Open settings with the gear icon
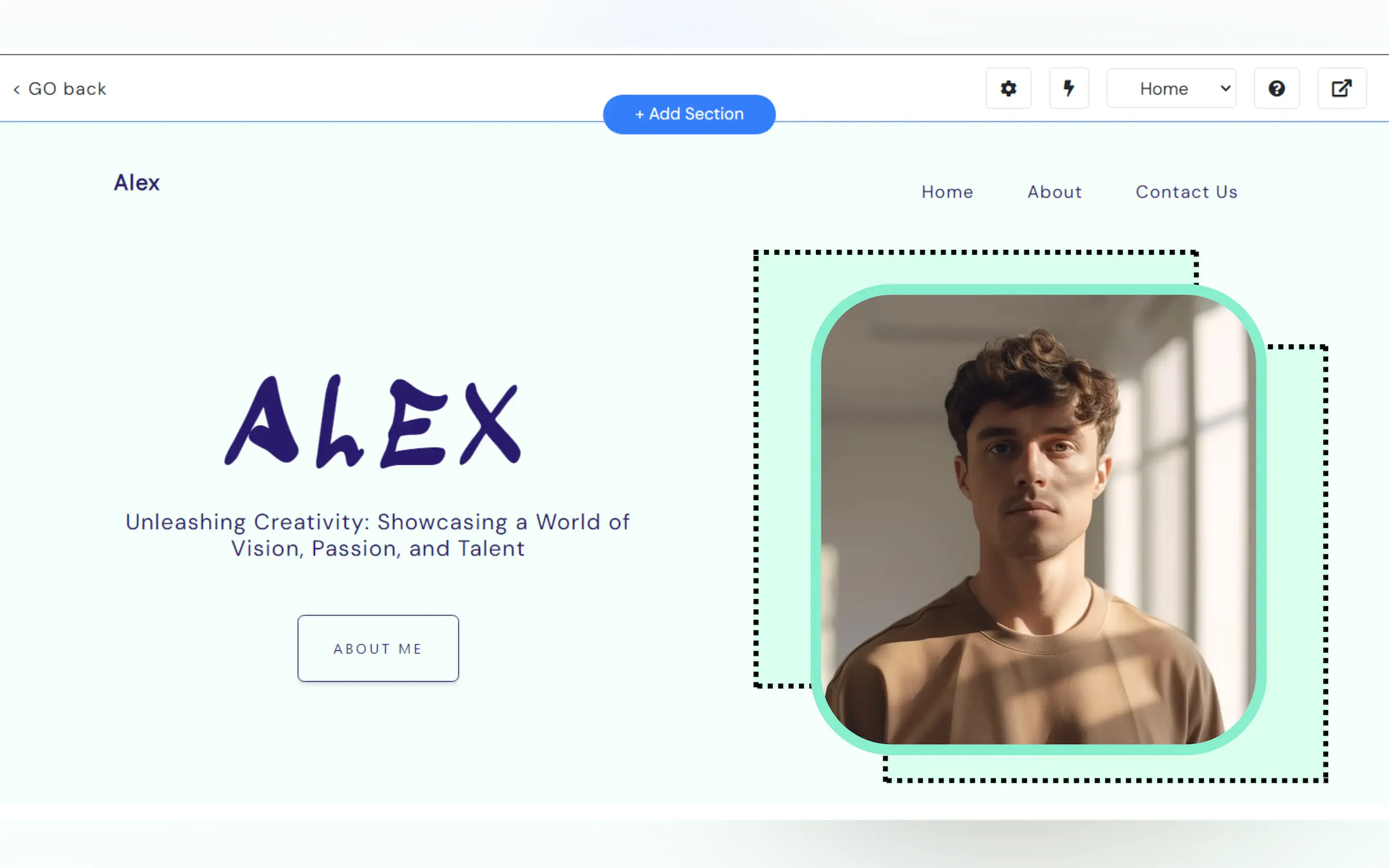 click(1008, 89)
